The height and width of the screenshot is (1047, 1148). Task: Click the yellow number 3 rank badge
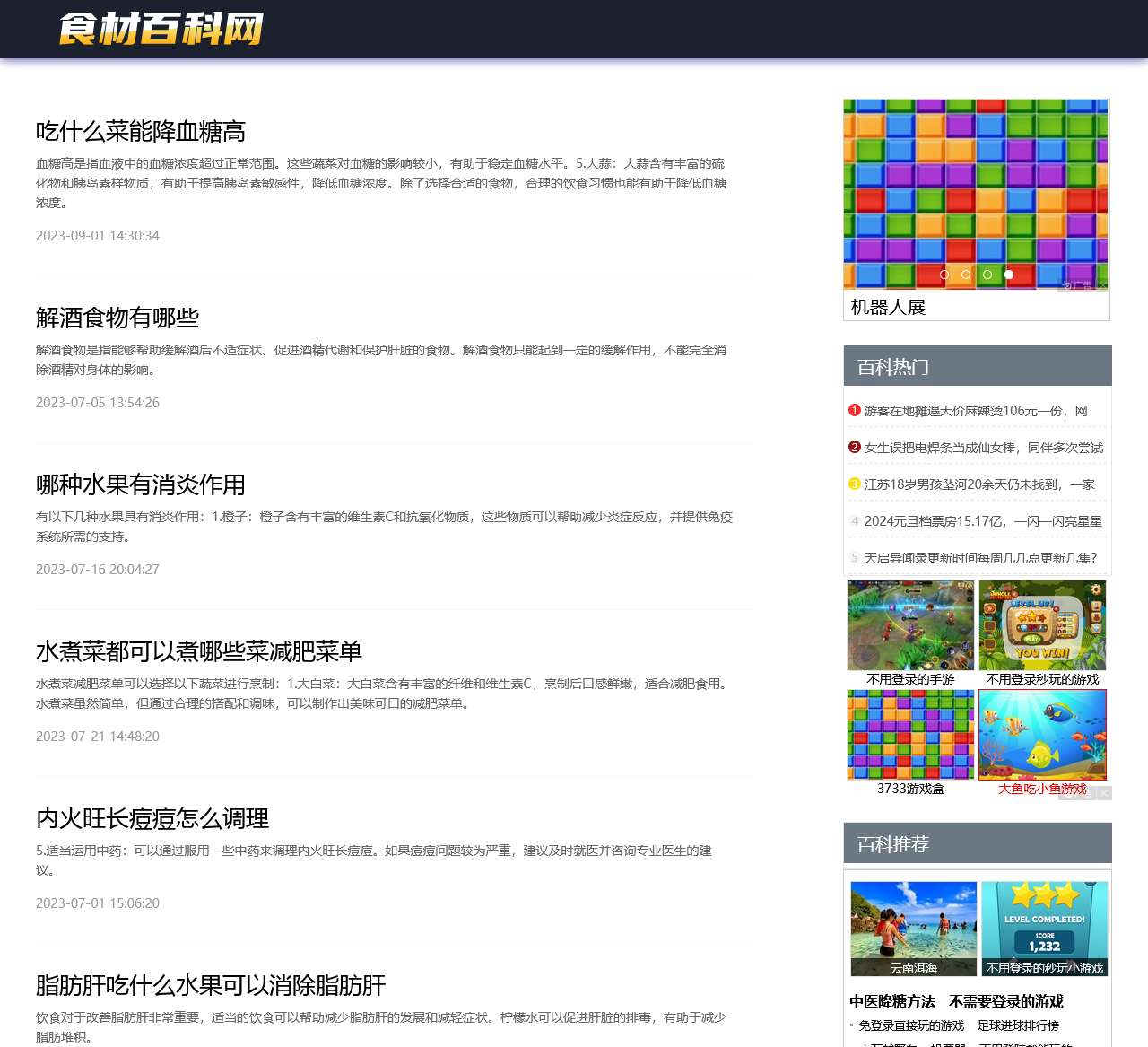pos(854,484)
